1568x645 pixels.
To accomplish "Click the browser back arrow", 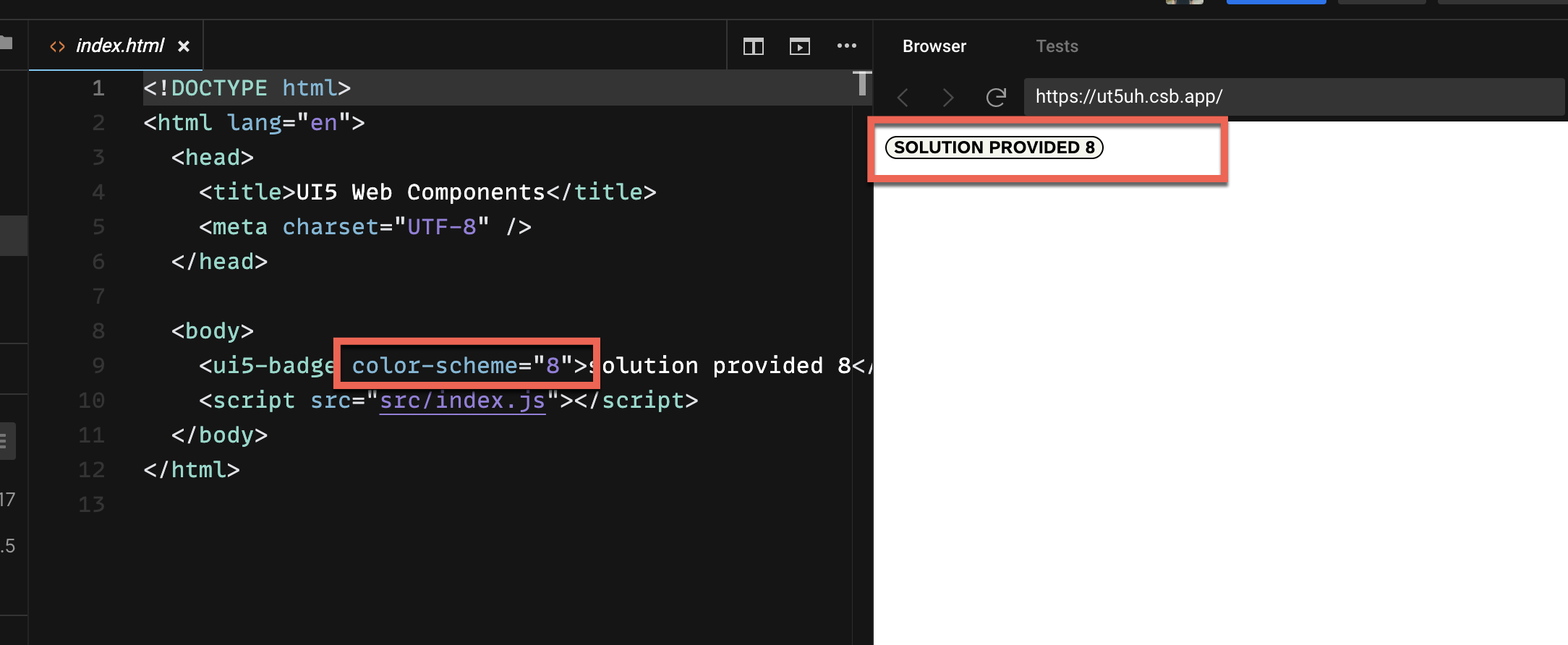I will (903, 97).
